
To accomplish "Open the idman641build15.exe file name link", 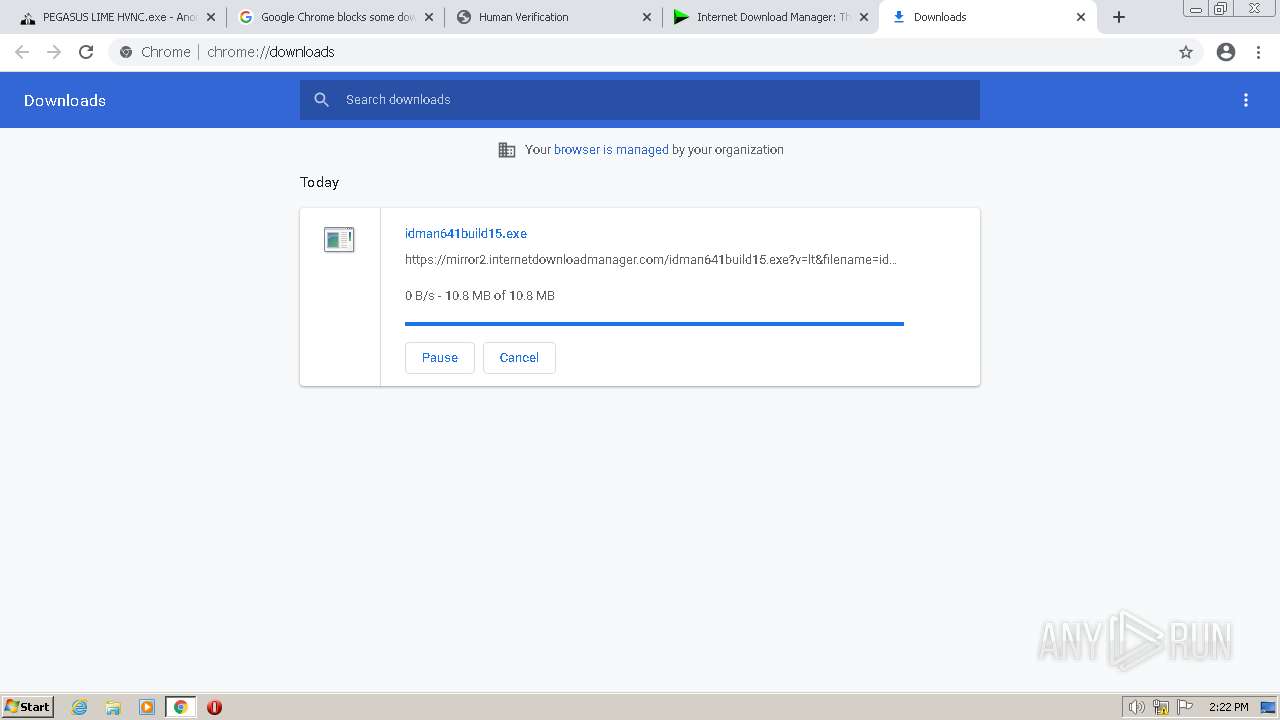I will (466, 234).
